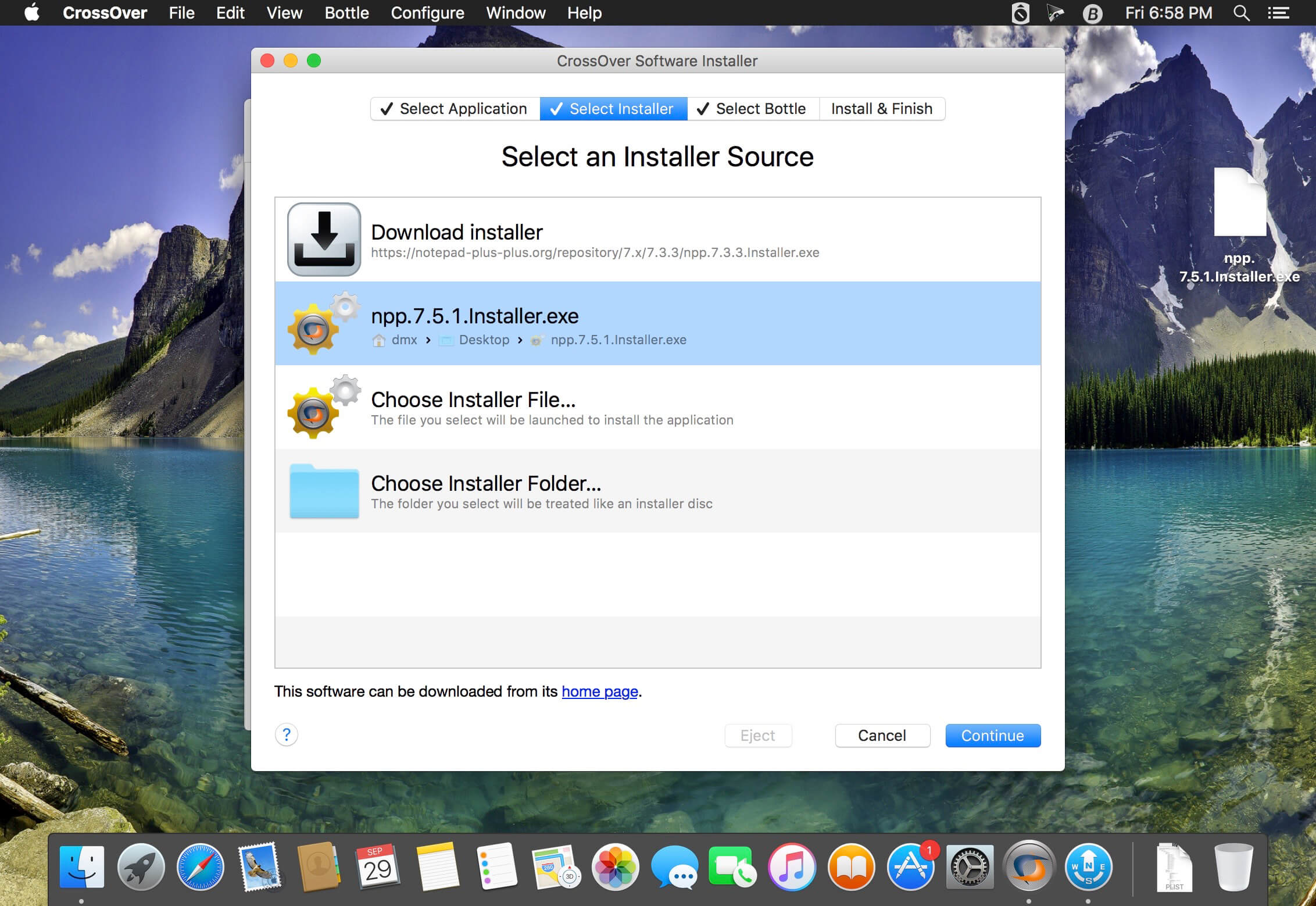Click the menu bar clock Fri 6:58 PM
The image size is (1316, 906).
pyautogui.click(x=1168, y=13)
